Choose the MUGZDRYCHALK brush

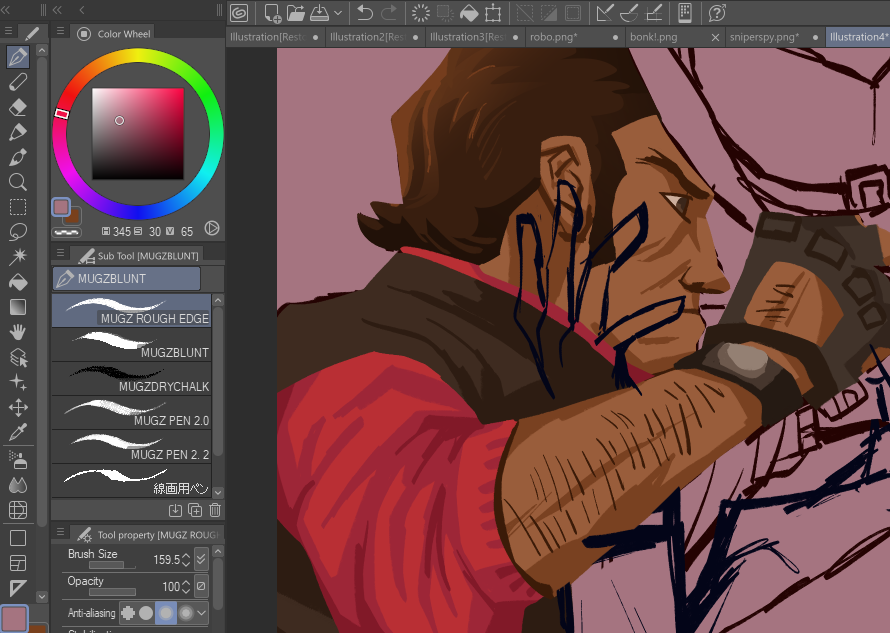[x=132, y=379]
